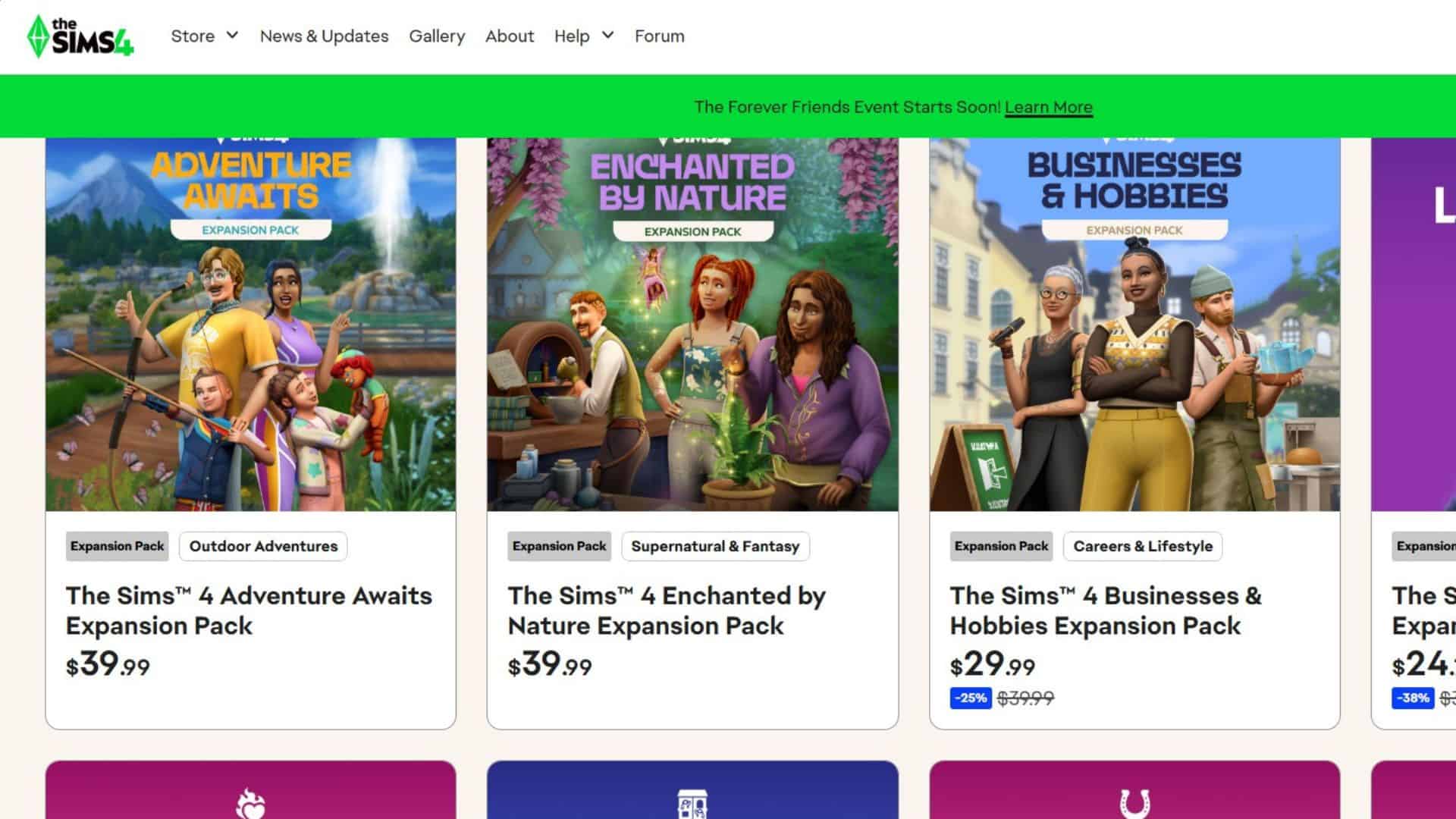
Task: Click The Sims 4 logo
Action: tap(80, 36)
